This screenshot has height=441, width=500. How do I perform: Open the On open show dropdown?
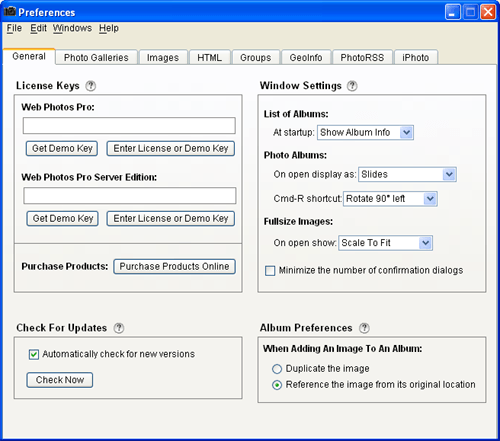pos(386,243)
